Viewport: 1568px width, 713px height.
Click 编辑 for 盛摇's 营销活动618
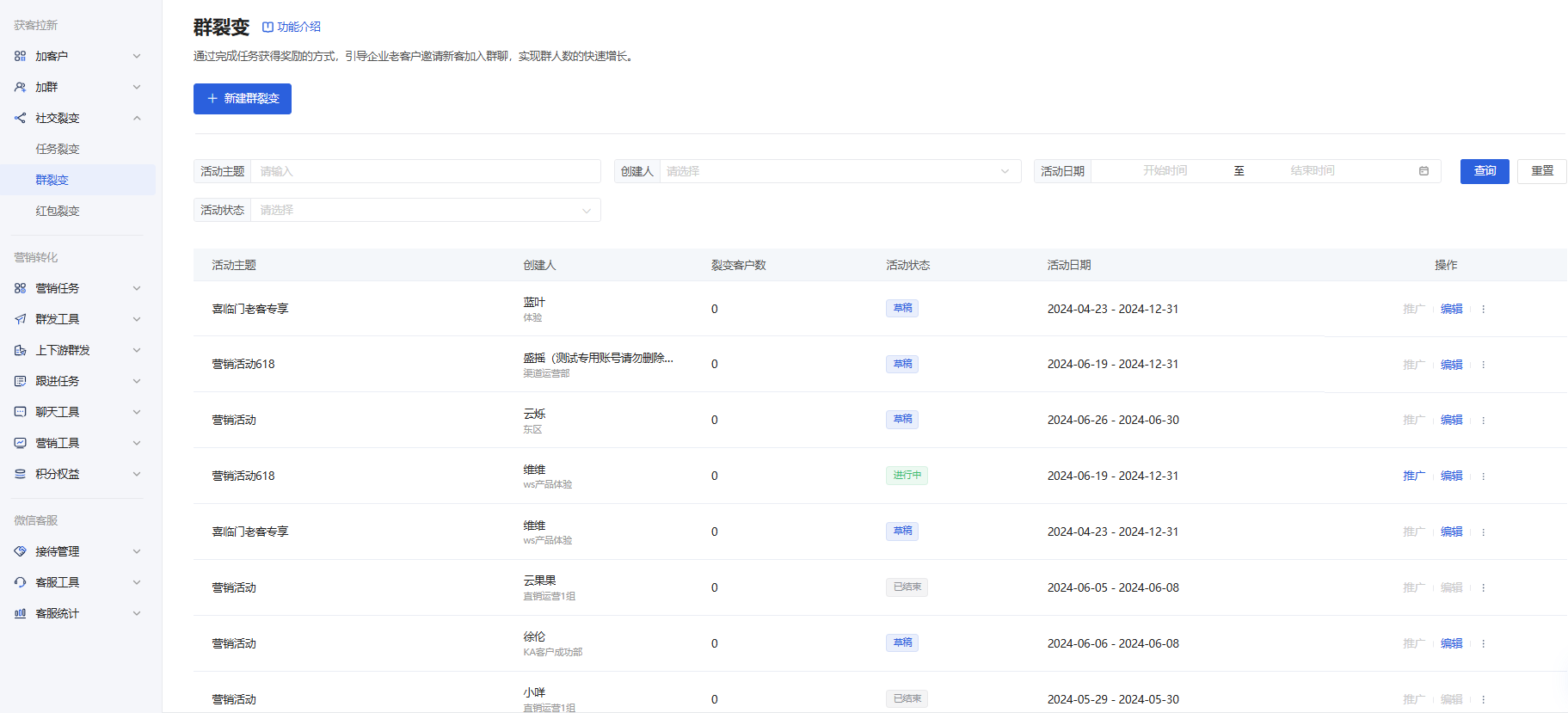click(1452, 365)
